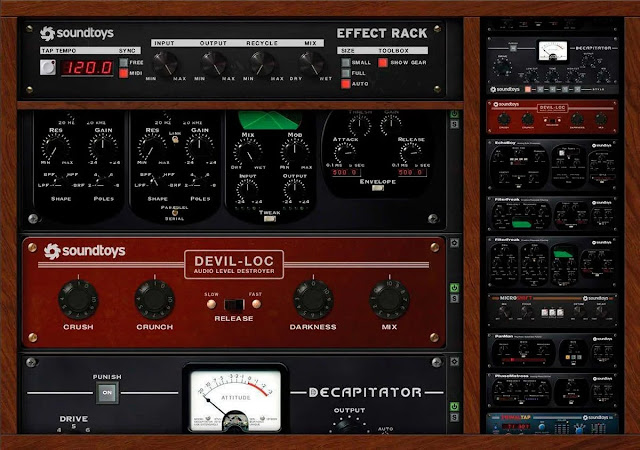Add Decapitator from the toolbox thumbnails
This screenshot has height=450, width=640.
552,65
